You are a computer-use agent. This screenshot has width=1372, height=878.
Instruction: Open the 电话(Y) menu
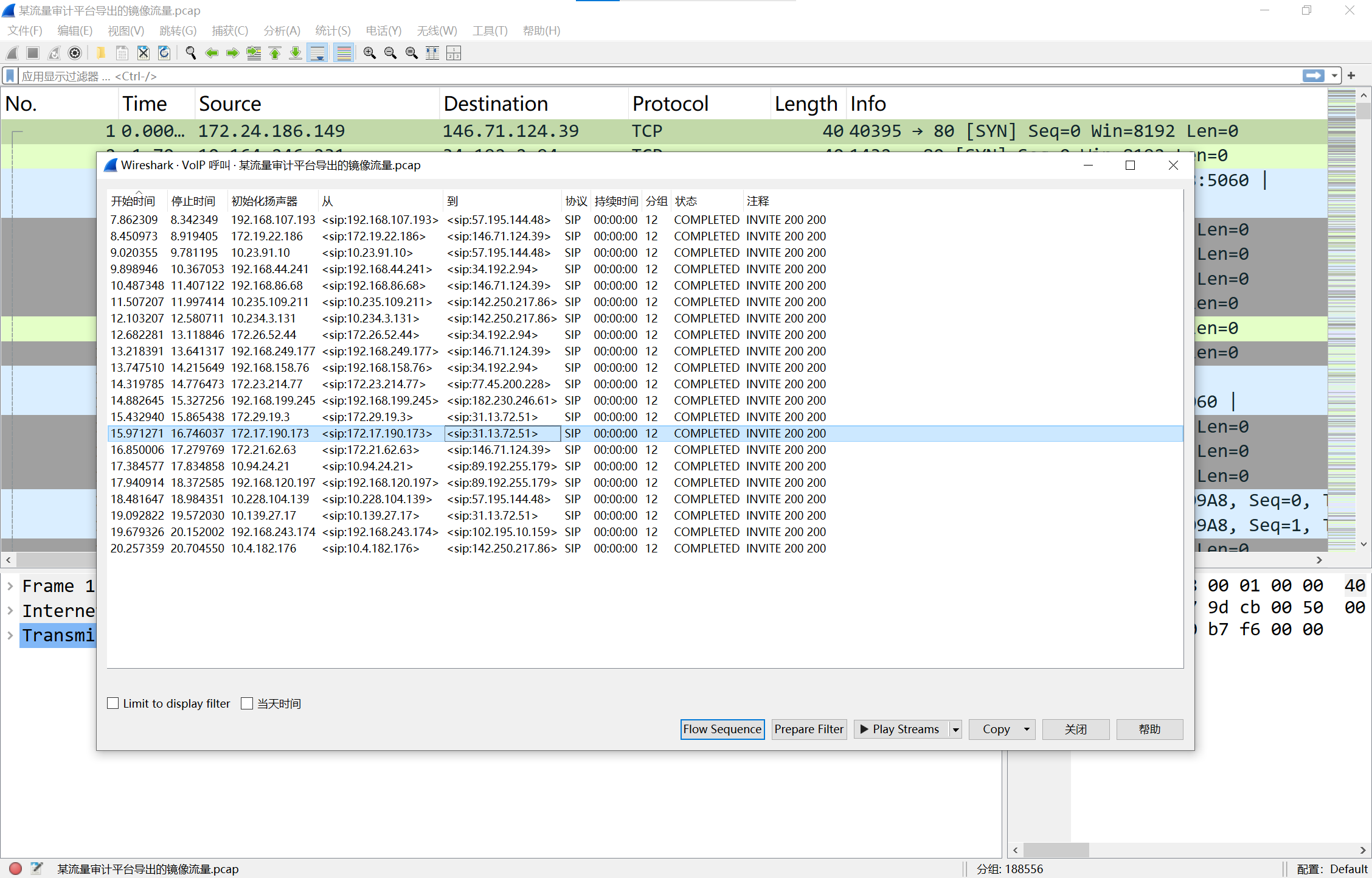[383, 30]
